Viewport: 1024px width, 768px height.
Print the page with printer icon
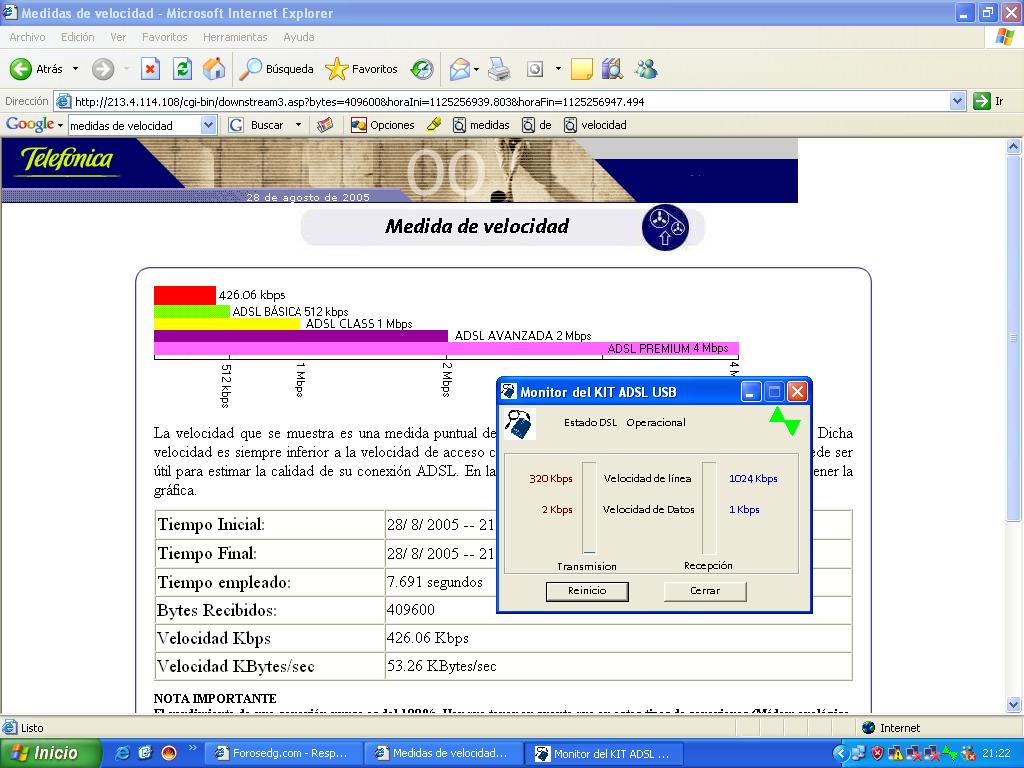point(500,69)
